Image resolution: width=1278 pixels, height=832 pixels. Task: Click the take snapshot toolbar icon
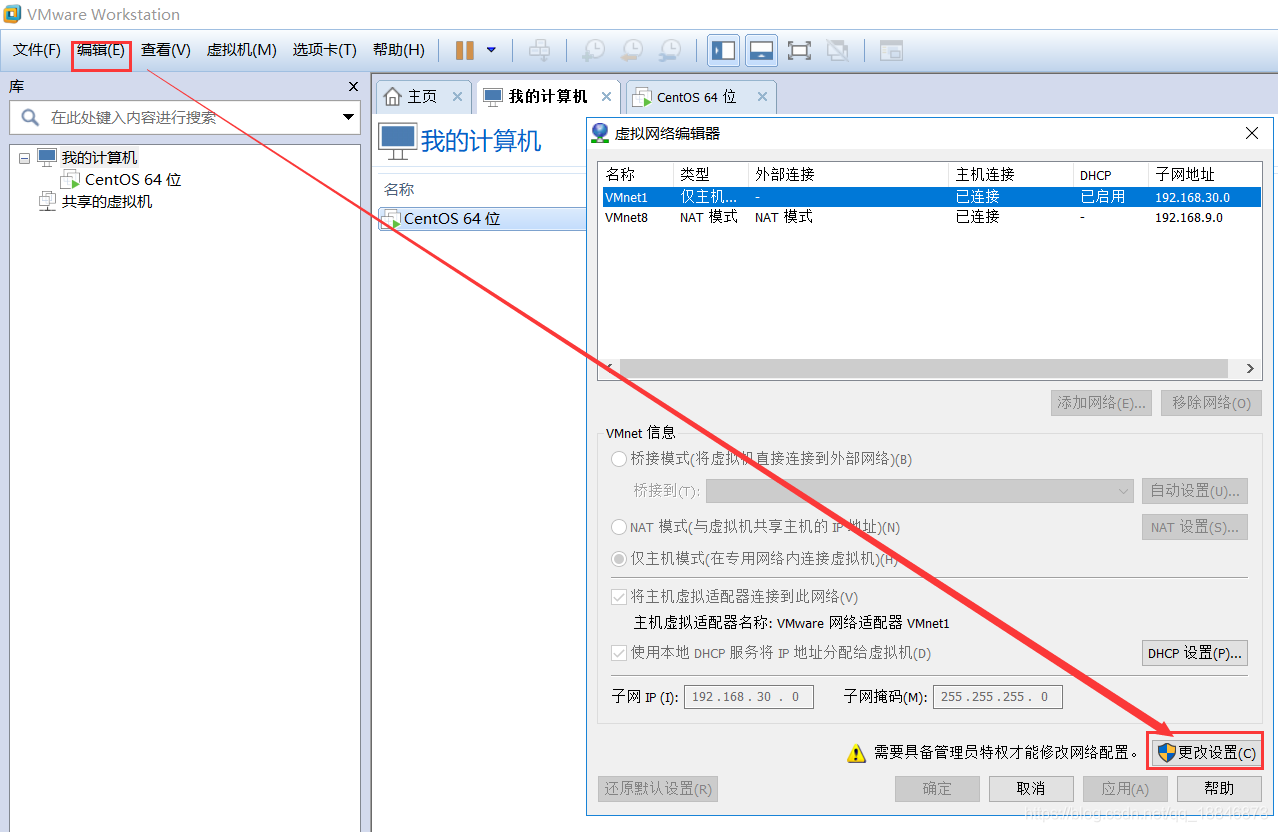pos(593,50)
